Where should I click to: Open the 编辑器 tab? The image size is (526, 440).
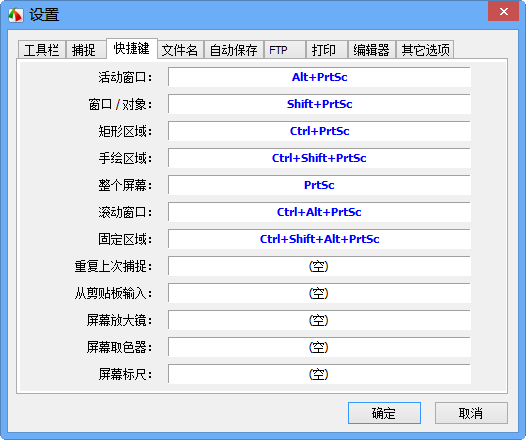click(x=372, y=50)
